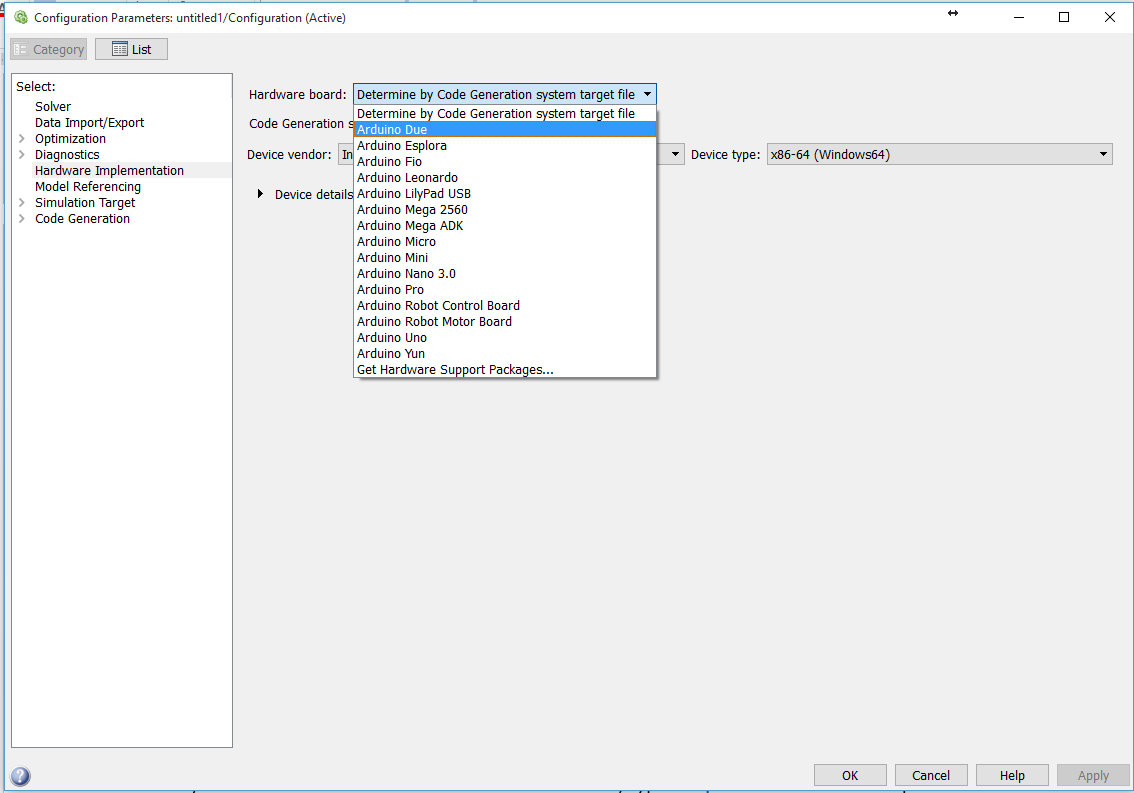Select the Solver settings page
The width and height of the screenshot is (1134, 793).
(x=53, y=106)
